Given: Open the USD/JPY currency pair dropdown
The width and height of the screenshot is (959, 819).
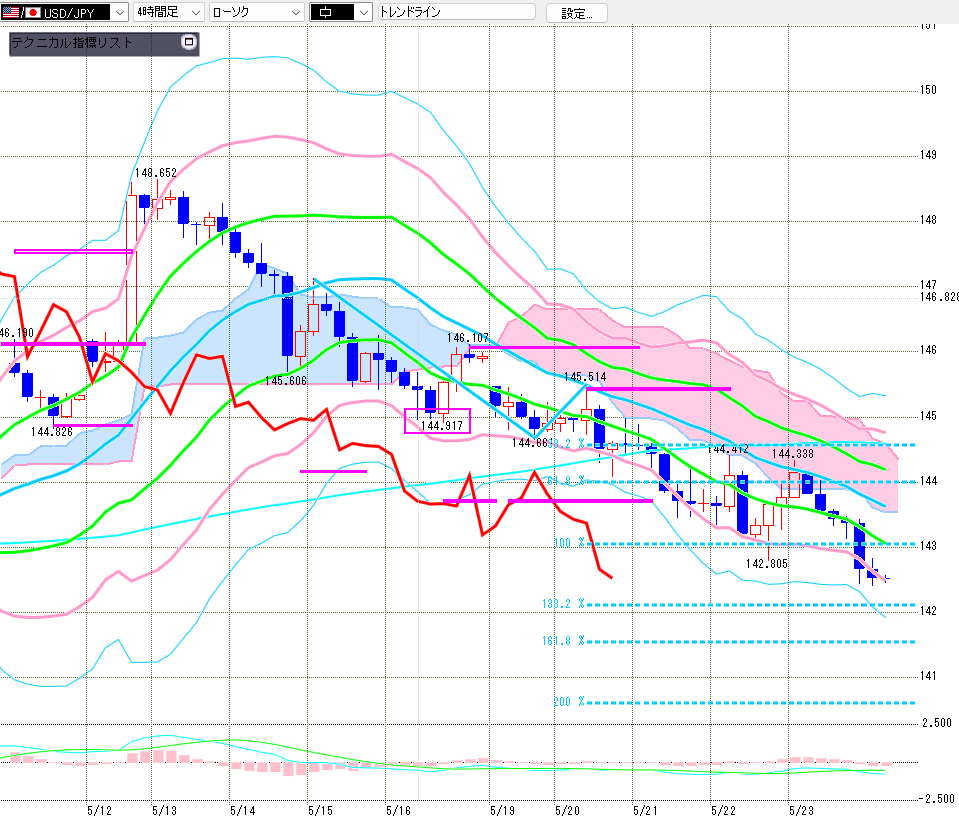Looking at the screenshot, I should tap(64, 12).
